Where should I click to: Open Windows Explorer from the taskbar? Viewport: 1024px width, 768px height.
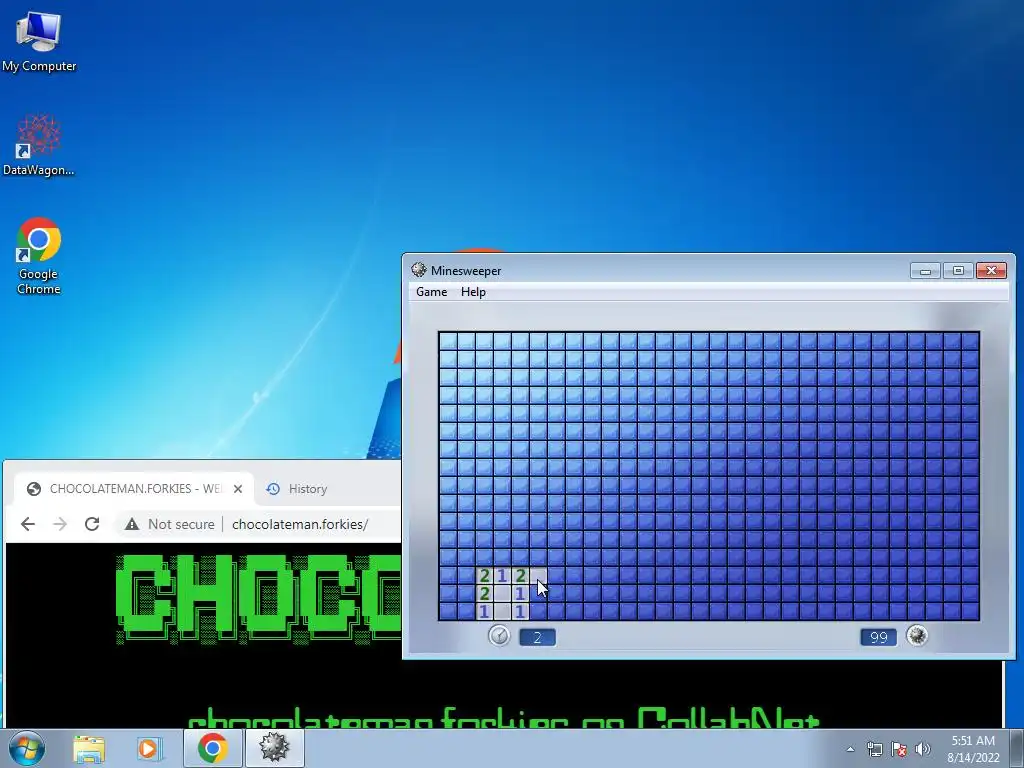coord(89,748)
